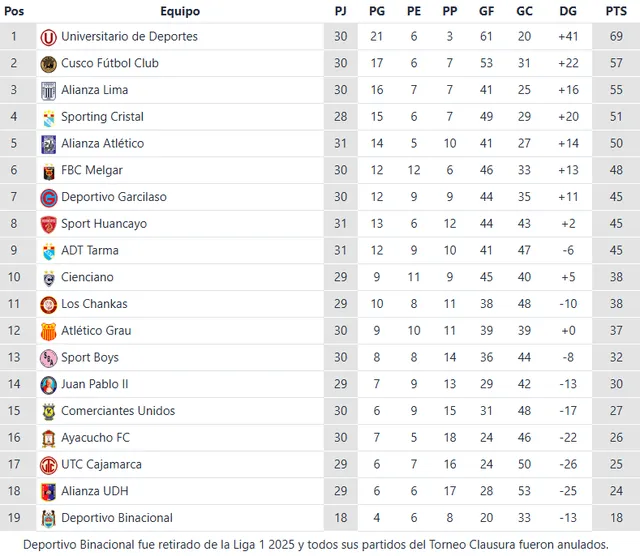Screen dimensions: 640x556
Task: Click the PJ column header
Action: click(x=341, y=11)
